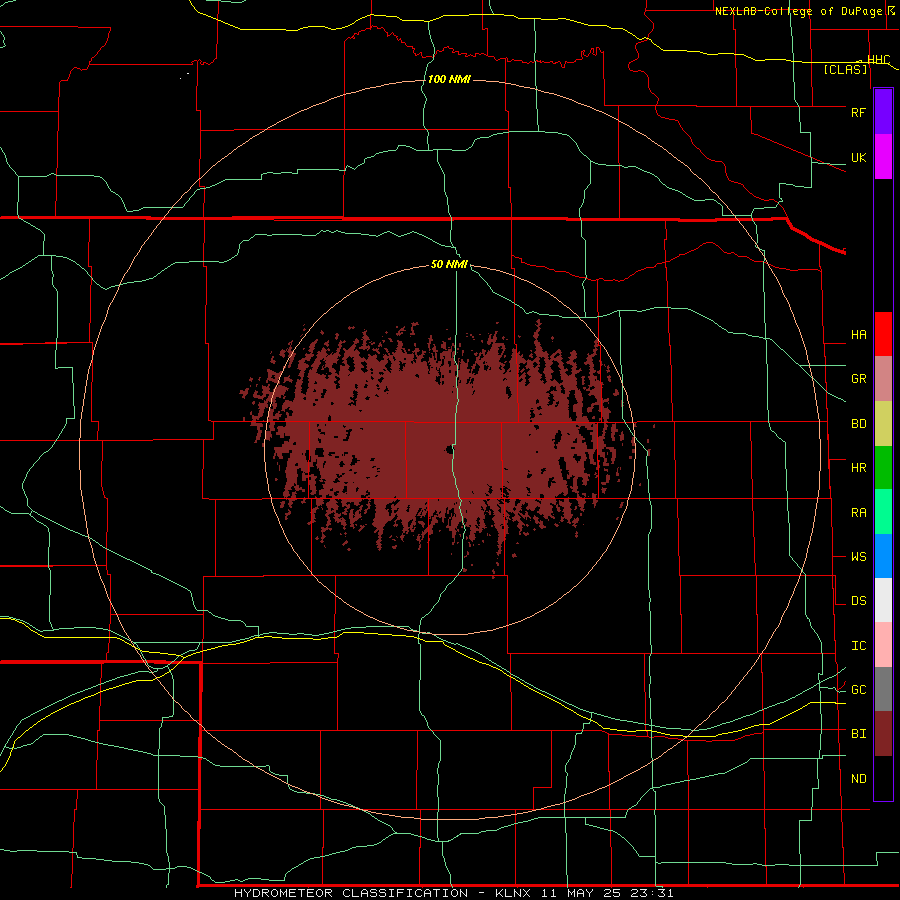Click the "HA" legend label
The height and width of the screenshot is (900, 900).
pyautogui.click(x=858, y=334)
